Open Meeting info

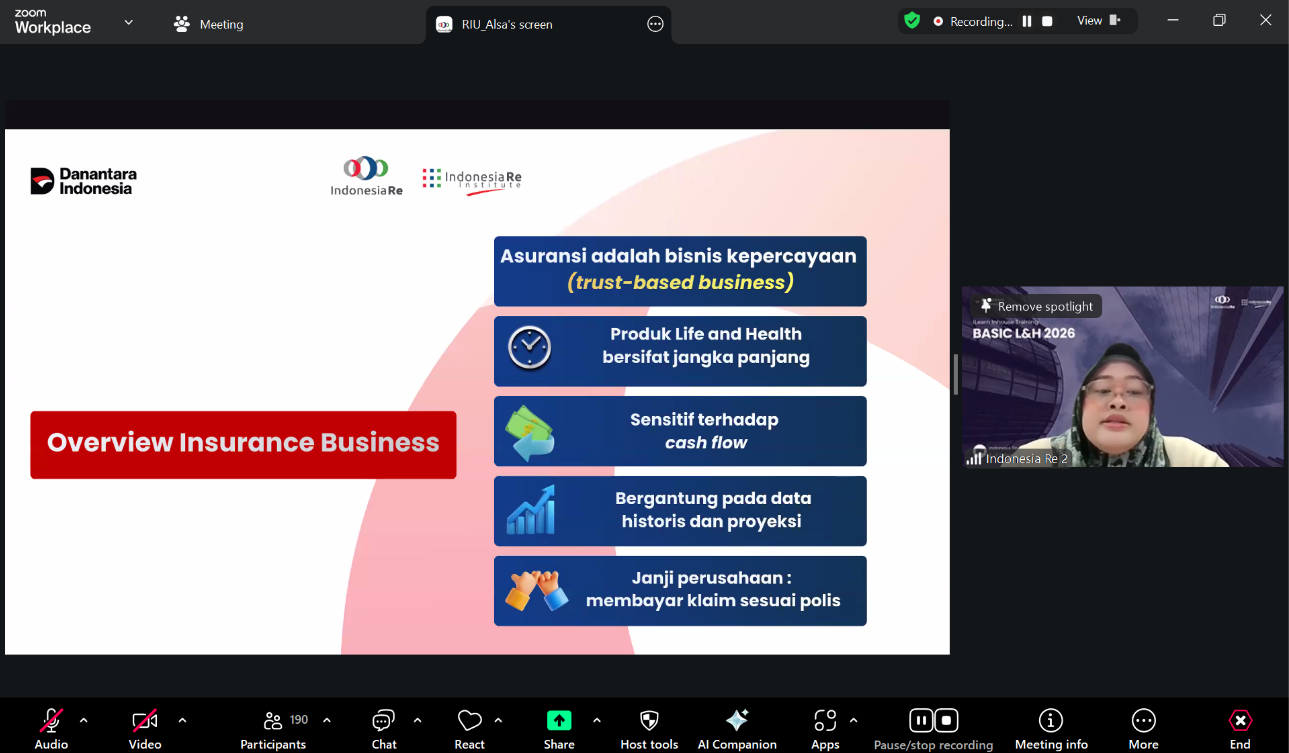(x=1051, y=721)
